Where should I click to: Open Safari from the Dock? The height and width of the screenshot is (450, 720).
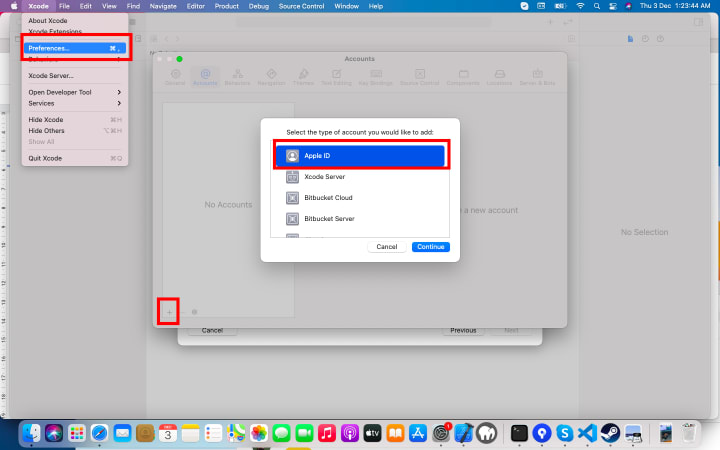[x=99, y=433]
